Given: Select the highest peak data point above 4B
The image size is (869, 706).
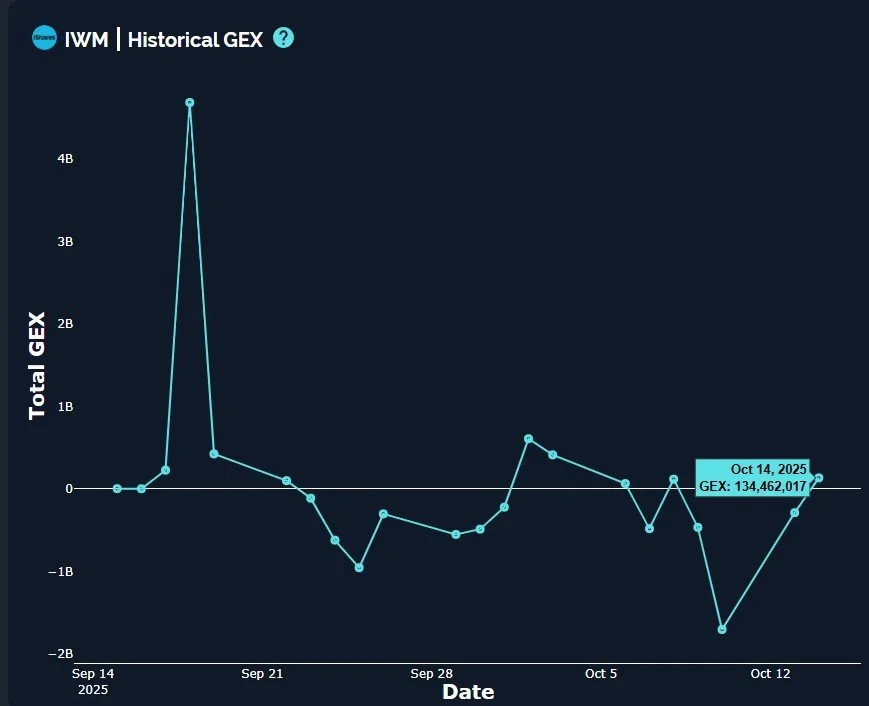Looking at the screenshot, I should tap(190, 103).
